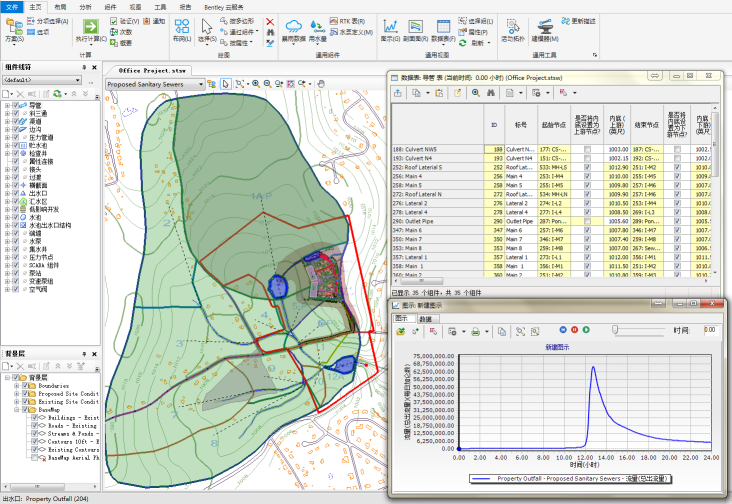This screenshot has height=504, width=732.
Task: Expand the 水池 pond tree node
Action: (7, 217)
